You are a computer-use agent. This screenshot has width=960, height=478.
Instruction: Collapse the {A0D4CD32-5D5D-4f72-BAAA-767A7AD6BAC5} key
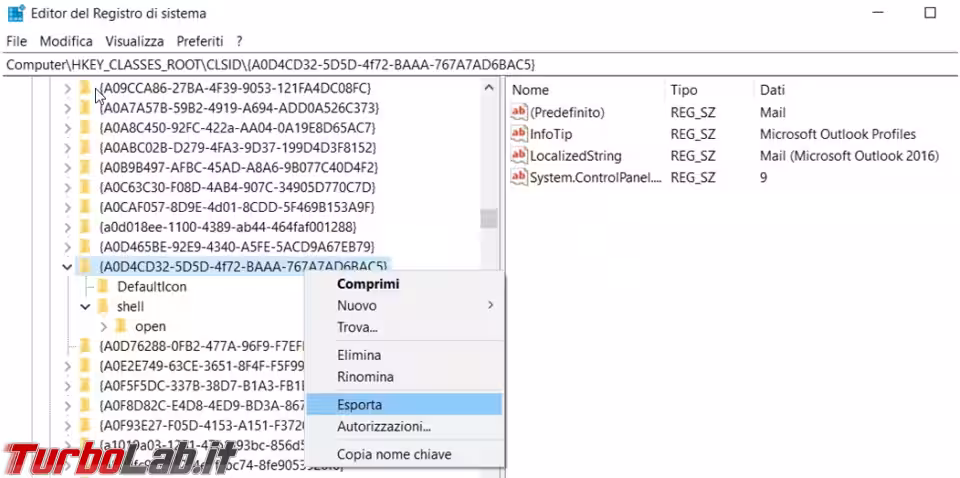[67, 266]
